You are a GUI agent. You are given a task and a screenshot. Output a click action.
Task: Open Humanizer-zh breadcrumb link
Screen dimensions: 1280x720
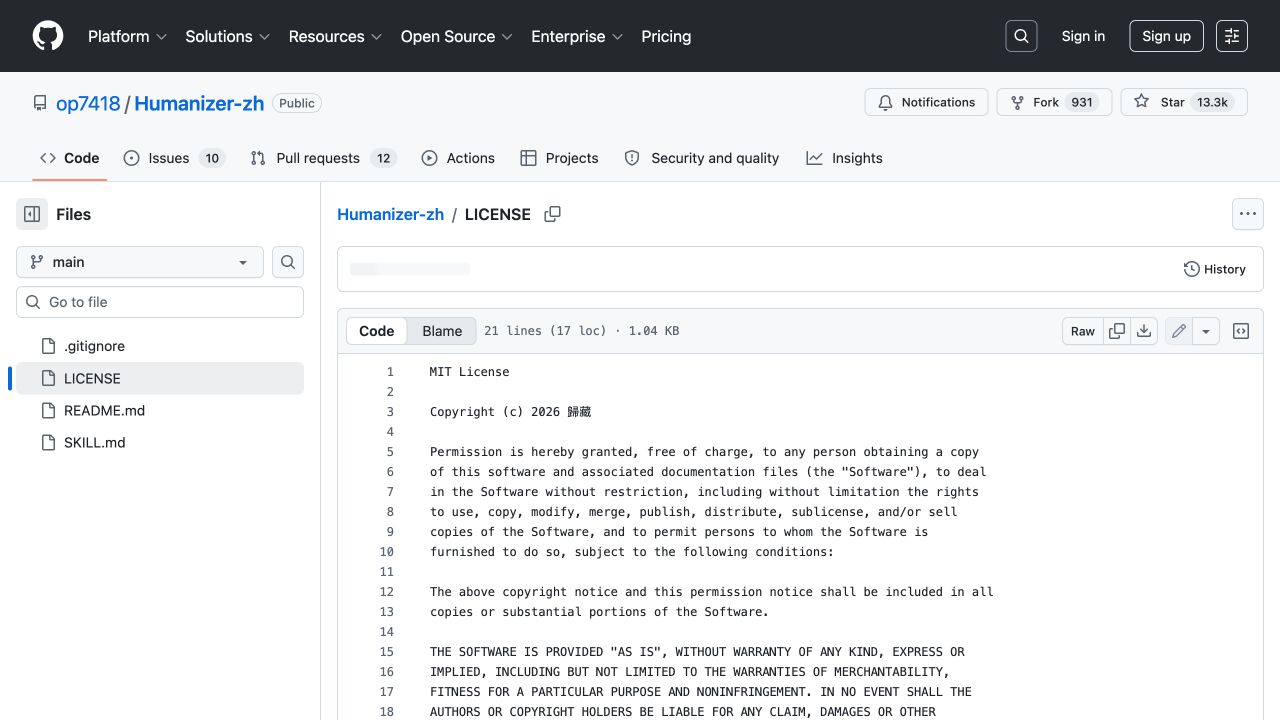[x=391, y=214]
